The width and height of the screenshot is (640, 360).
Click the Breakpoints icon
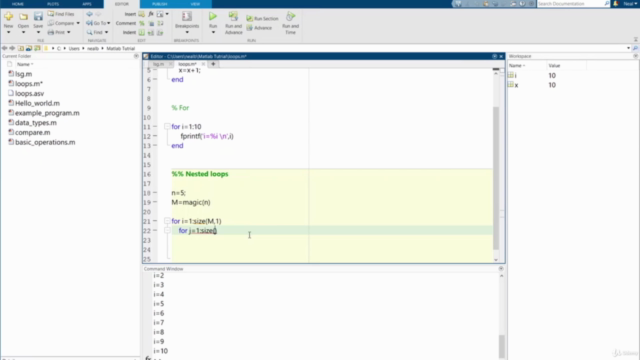[187, 16]
